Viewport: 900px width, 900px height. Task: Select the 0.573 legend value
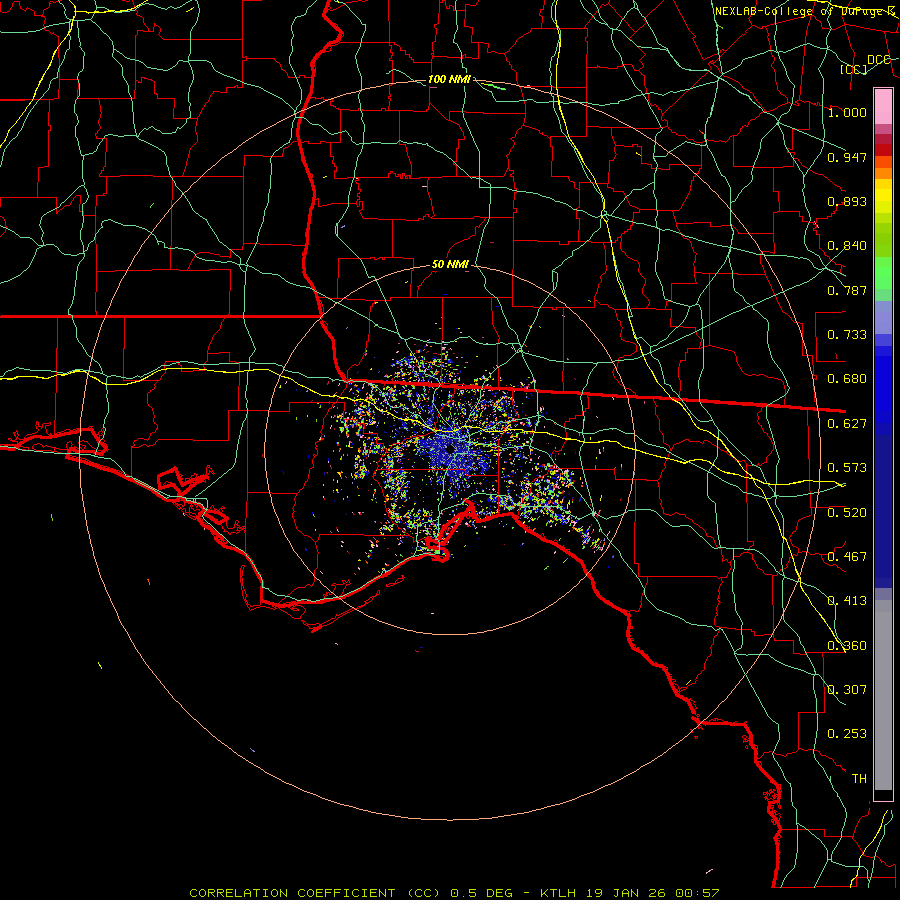(x=847, y=468)
